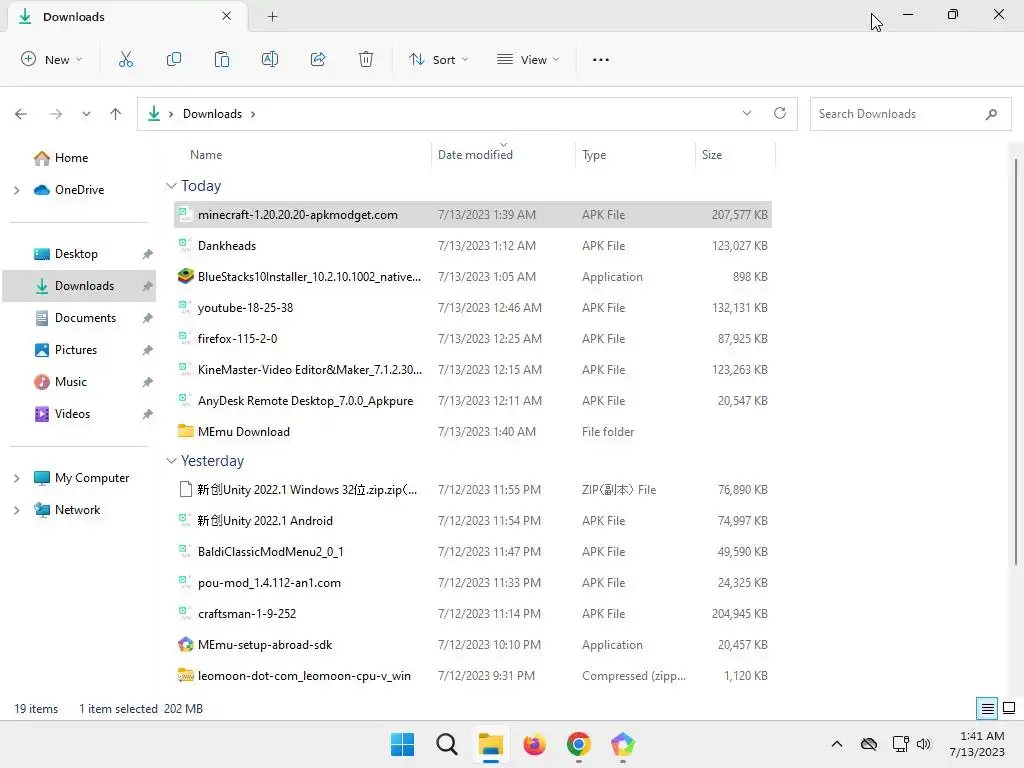The width and height of the screenshot is (1024, 768).
Task: Expand My Computer tree node
Action: pos(17,479)
